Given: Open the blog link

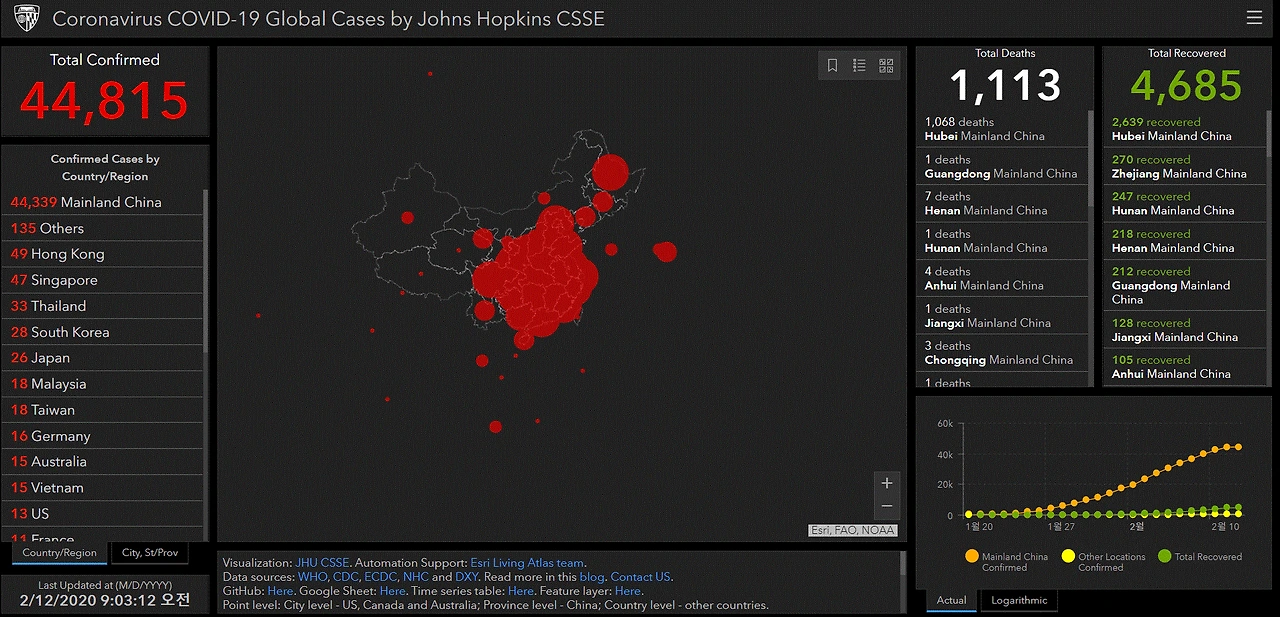Looking at the screenshot, I should click(x=592, y=577).
